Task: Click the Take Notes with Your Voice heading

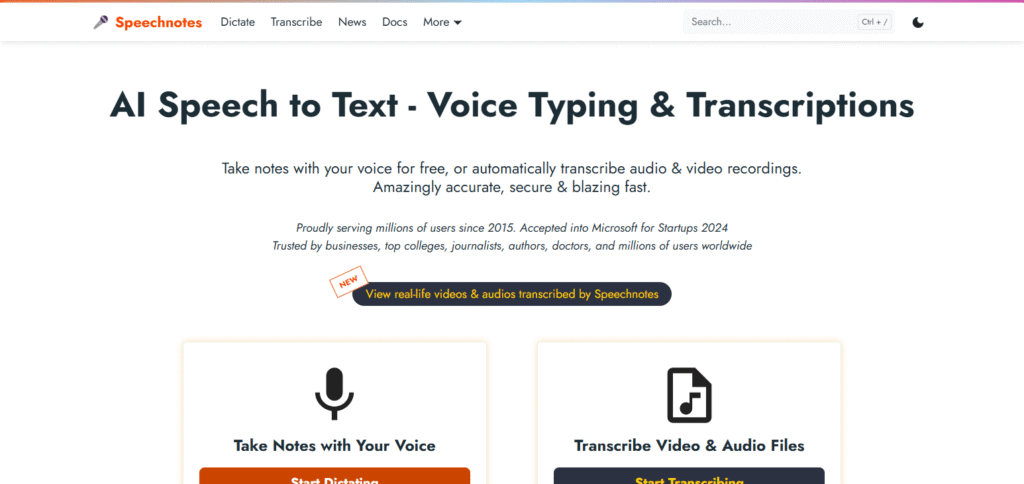Action: coord(334,446)
